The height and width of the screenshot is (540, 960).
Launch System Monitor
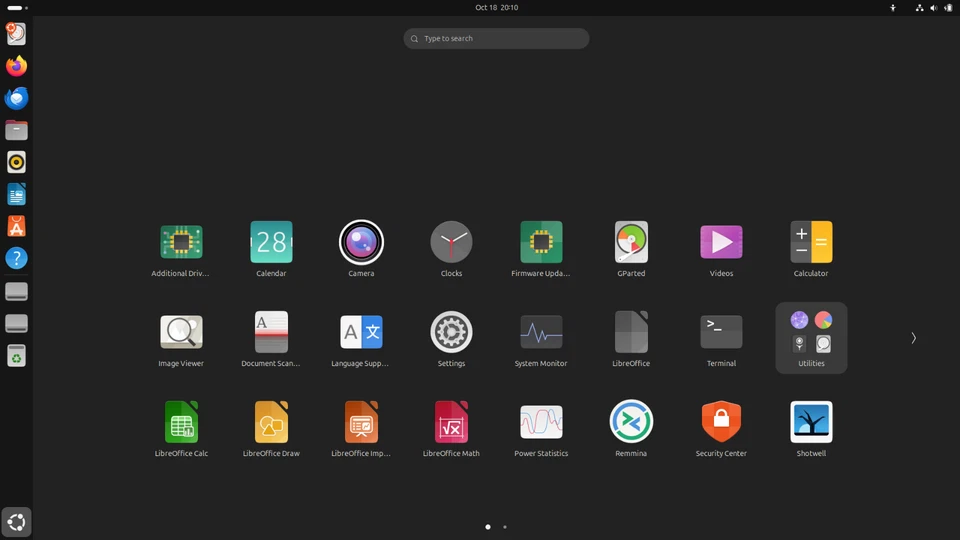tap(541, 332)
